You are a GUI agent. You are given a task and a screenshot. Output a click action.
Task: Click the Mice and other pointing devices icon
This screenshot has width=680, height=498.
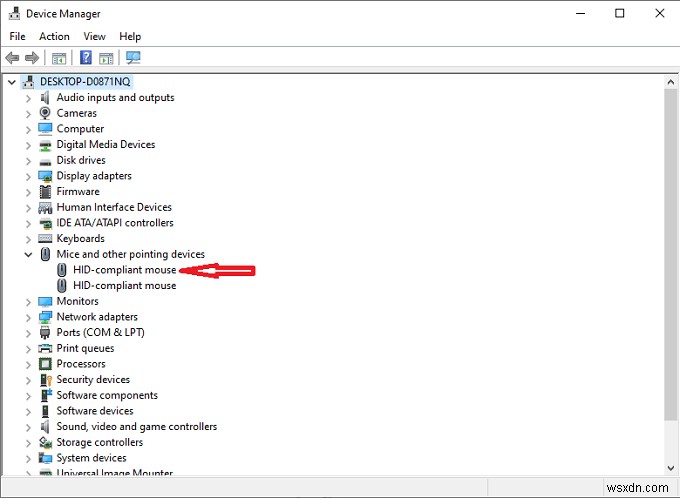[45, 254]
